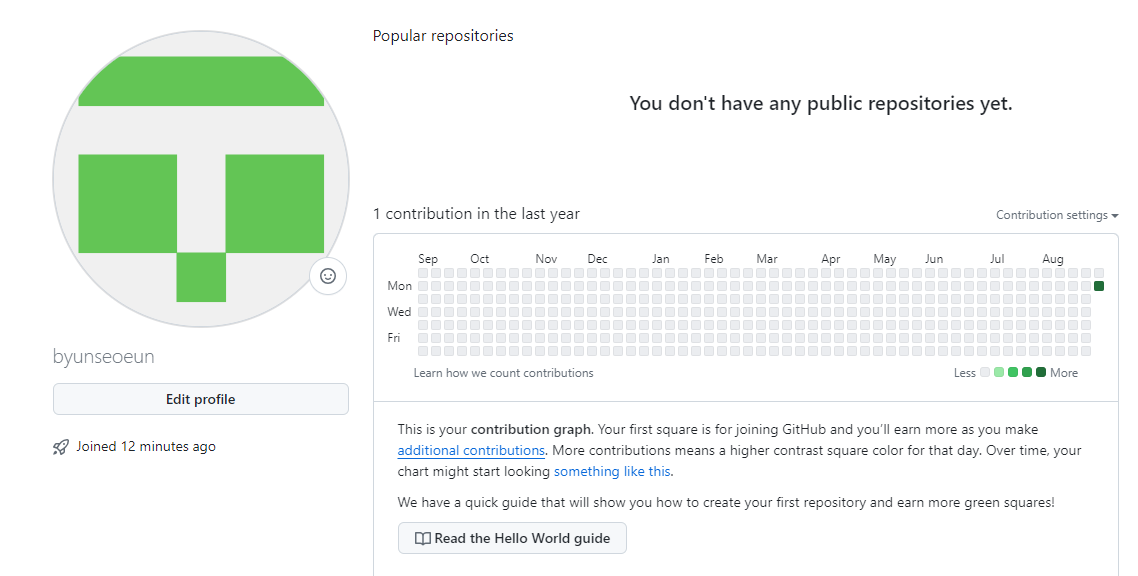Click the gray legend swatch next to Less
Screen dimensions: 1138x576
985,373
